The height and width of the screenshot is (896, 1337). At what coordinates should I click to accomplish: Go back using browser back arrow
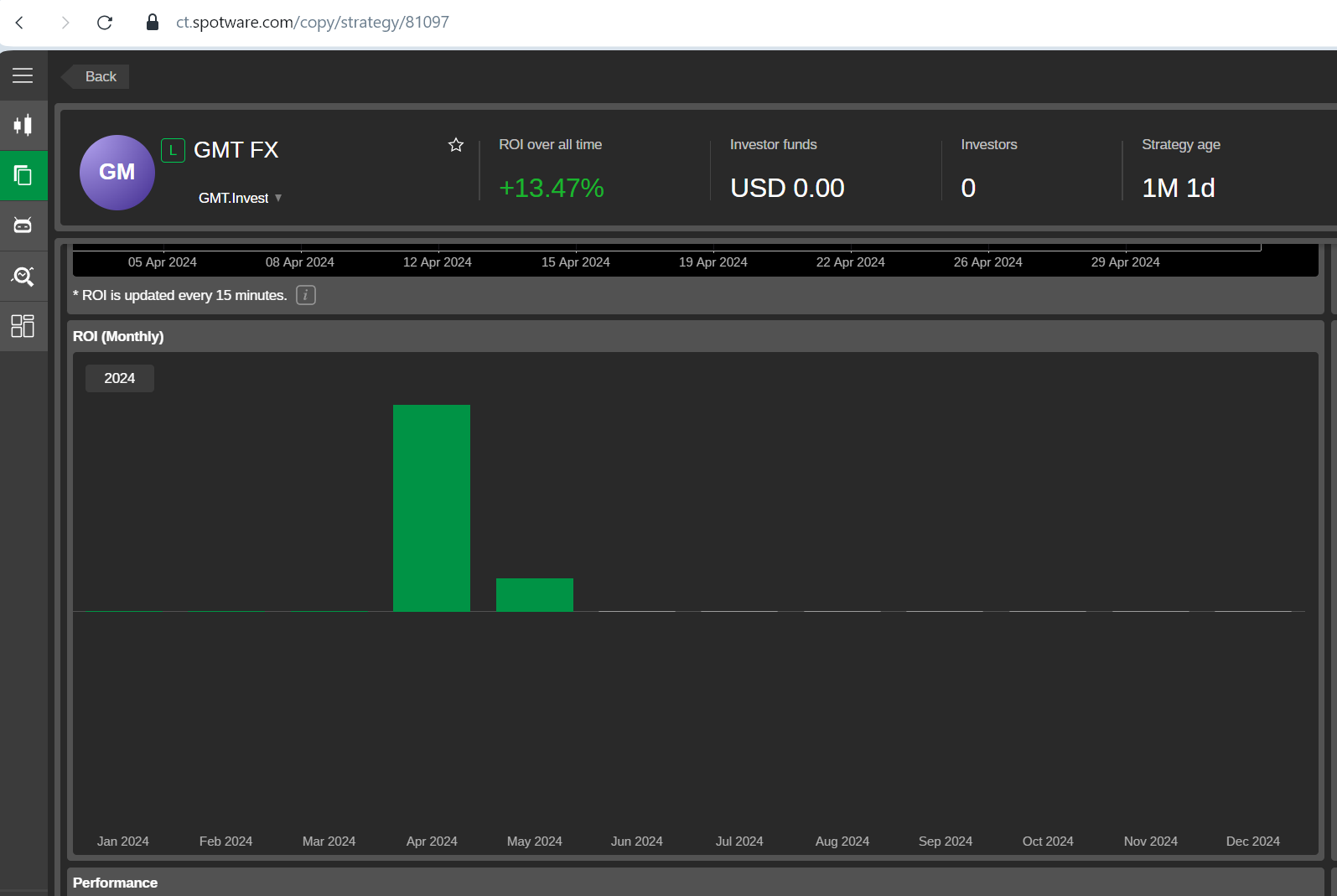click(x=20, y=23)
